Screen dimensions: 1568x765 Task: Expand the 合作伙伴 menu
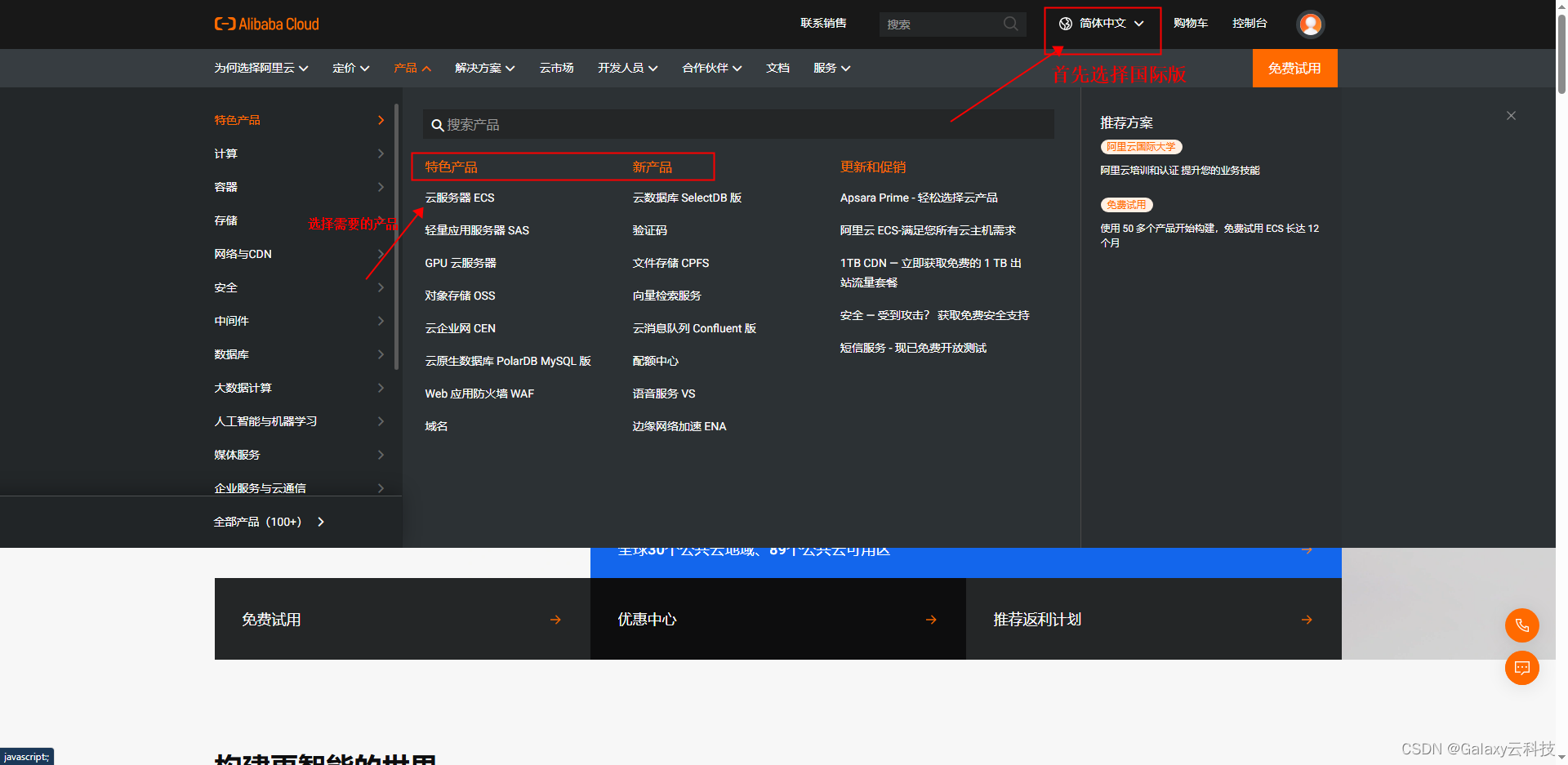click(x=712, y=68)
